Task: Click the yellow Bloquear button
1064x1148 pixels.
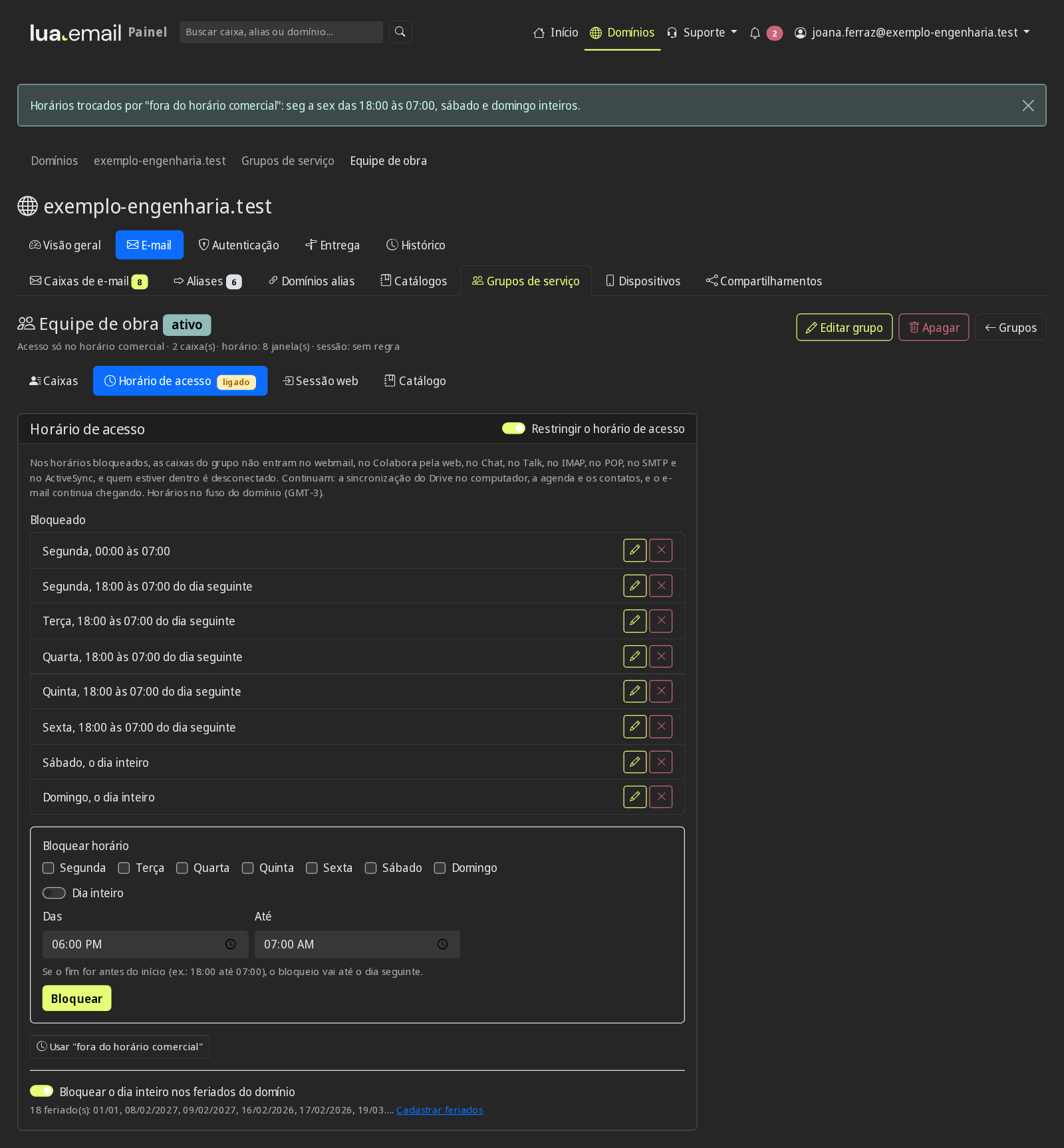Action: pos(77,998)
